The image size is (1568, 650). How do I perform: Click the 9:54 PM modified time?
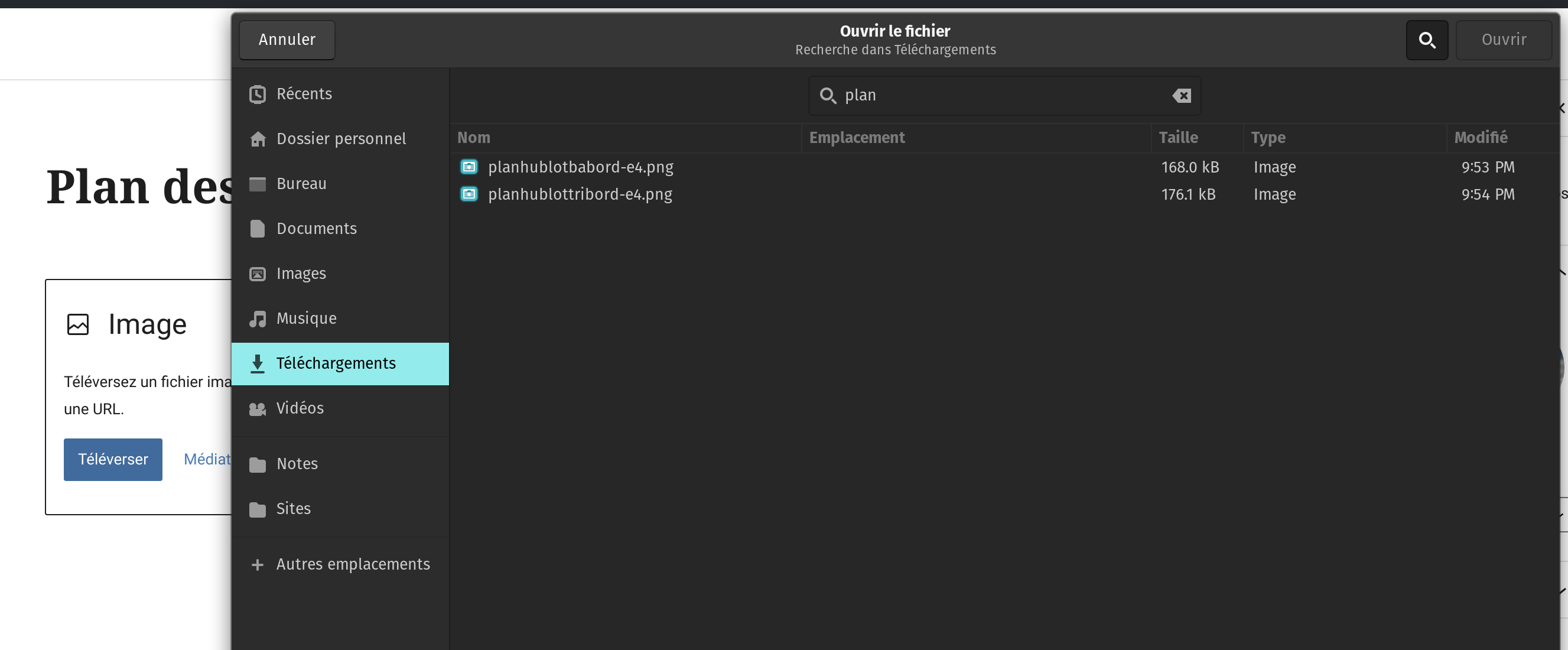(1487, 195)
